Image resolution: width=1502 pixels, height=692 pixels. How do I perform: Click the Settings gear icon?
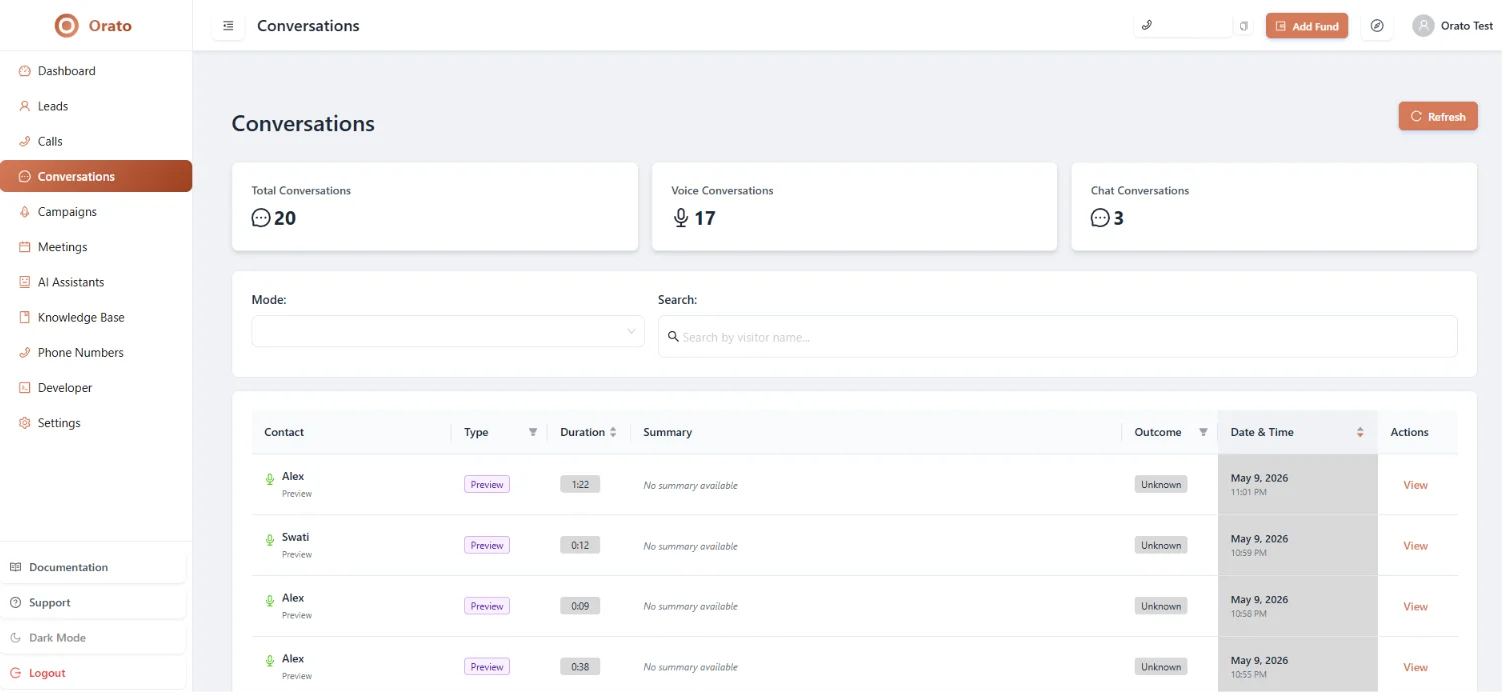25,423
